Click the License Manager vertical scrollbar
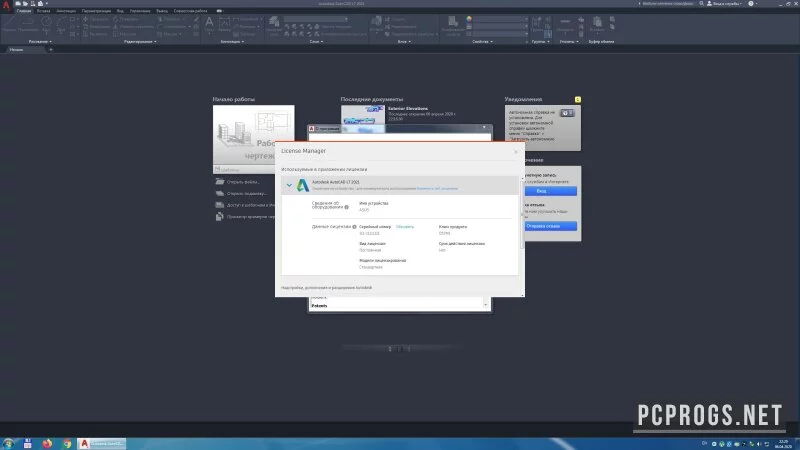Viewport: 800px width, 450px height. [x=521, y=214]
